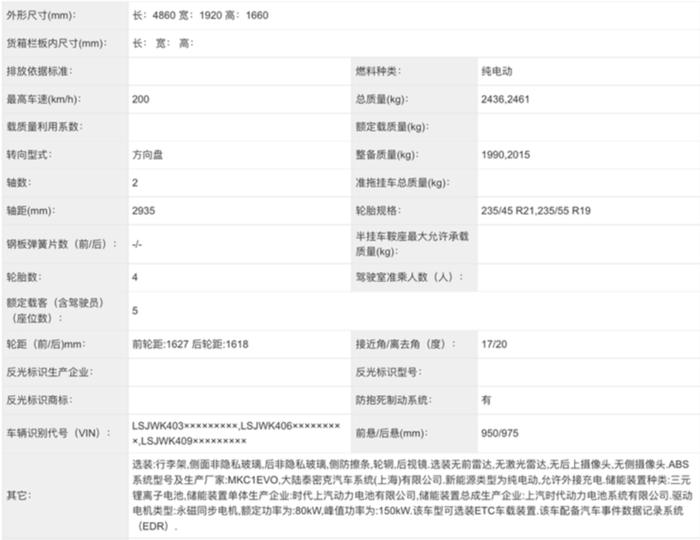The width and height of the screenshot is (700, 540).
Task: Click the leaf spring value -/-
Action: tap(137, 244)
